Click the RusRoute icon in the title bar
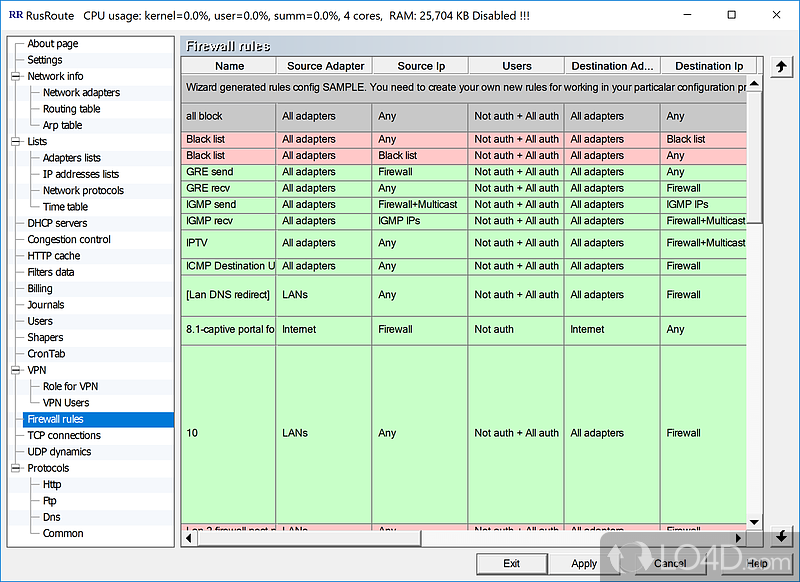The image size is (800, 582). (x=16, y=15)
